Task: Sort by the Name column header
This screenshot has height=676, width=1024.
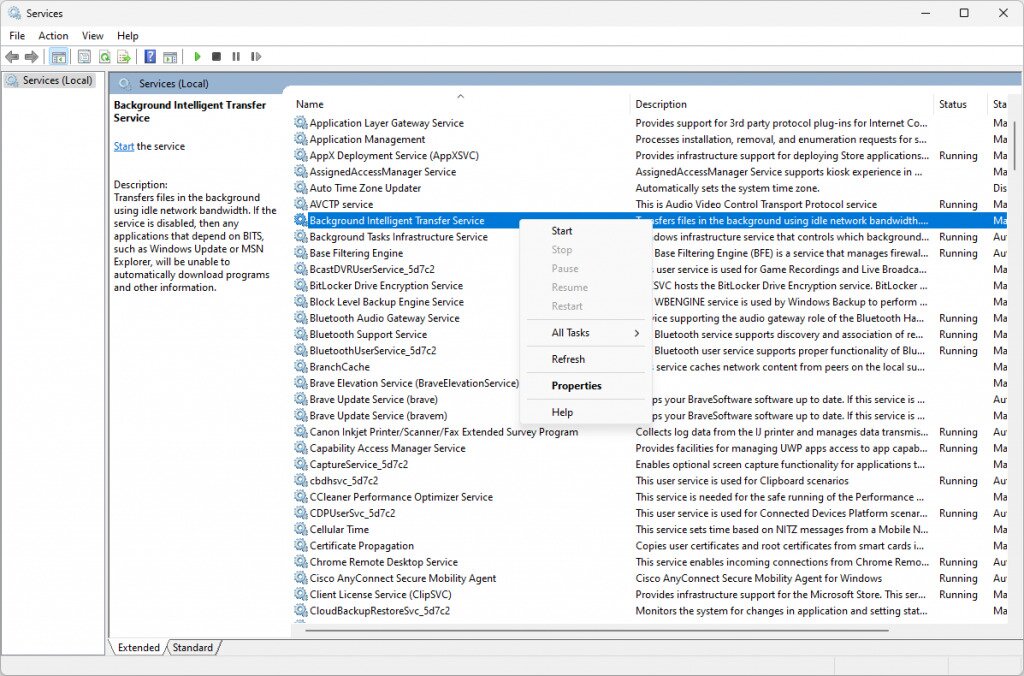Action: (309, 103)
